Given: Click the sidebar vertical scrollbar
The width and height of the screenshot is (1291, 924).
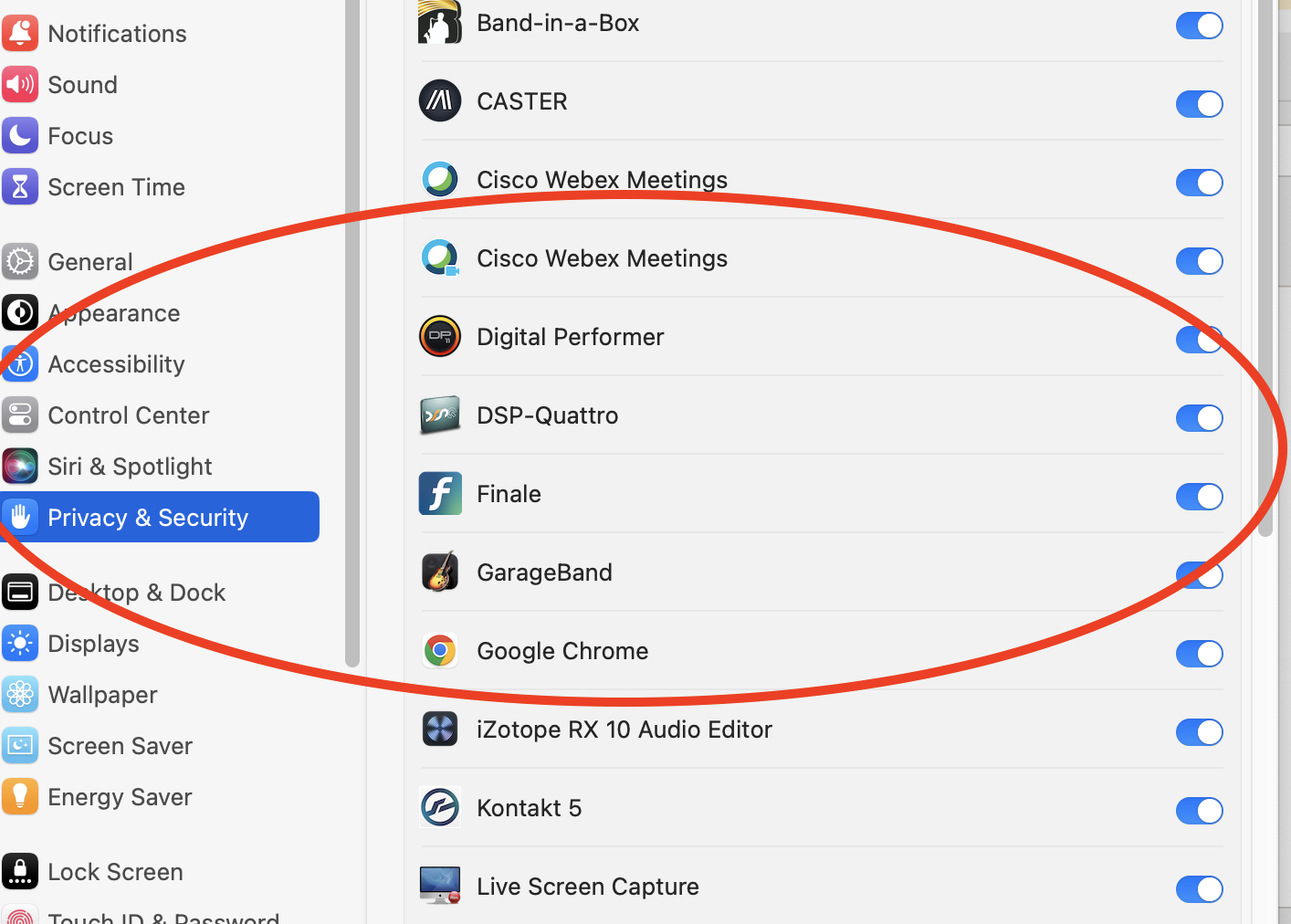Looking at the screenshot, I should click(352, 333).
